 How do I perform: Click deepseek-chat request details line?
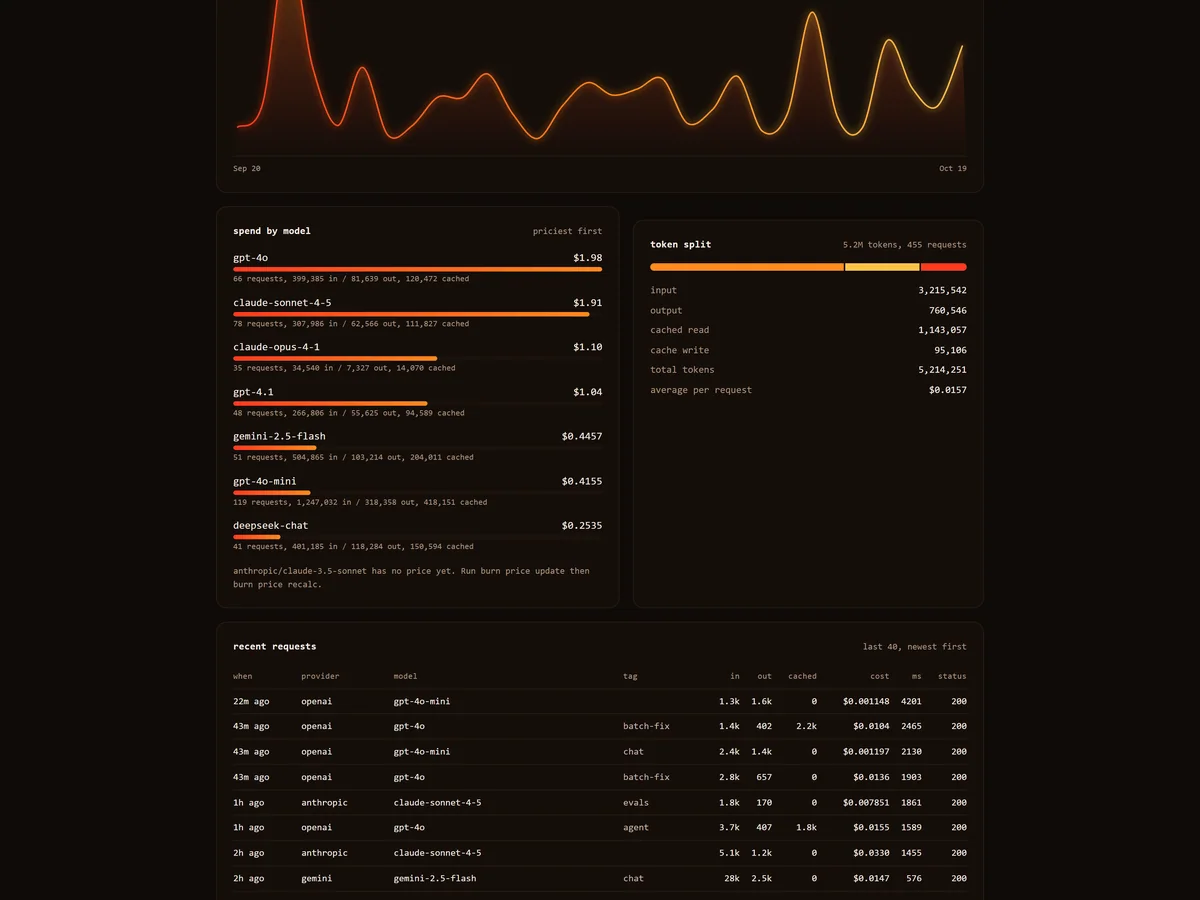tap(353, 546)
